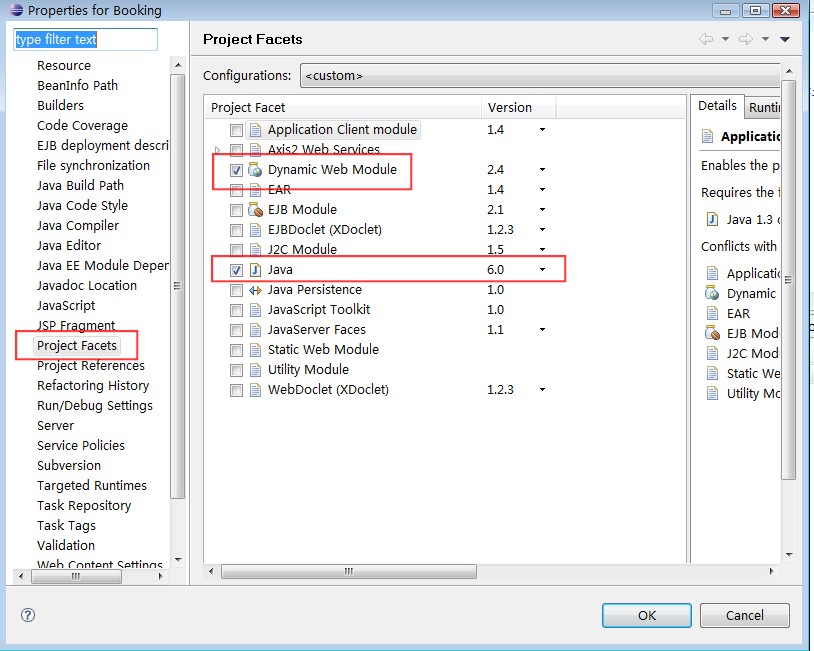The width and height of the screenshot is (814, 651).
Task: Open the back history dropdown arrow
Action: coord(725,39)
